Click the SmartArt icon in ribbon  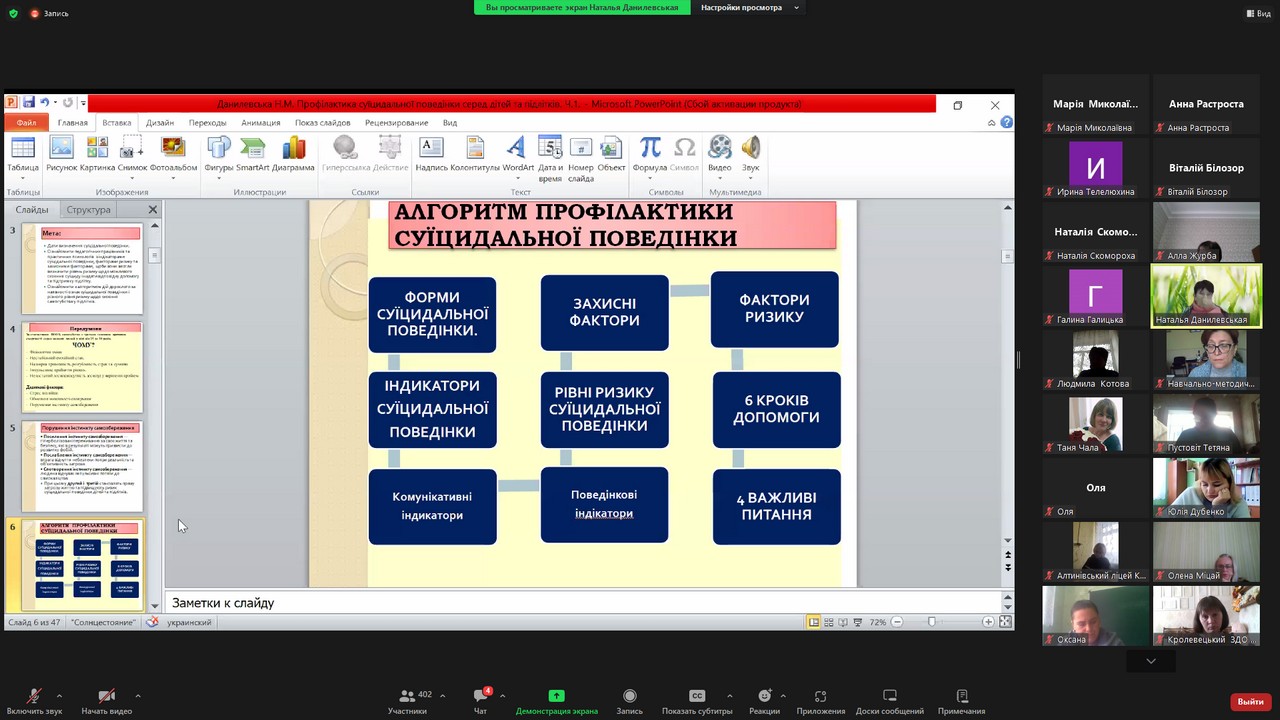click(x=252, y=155)
